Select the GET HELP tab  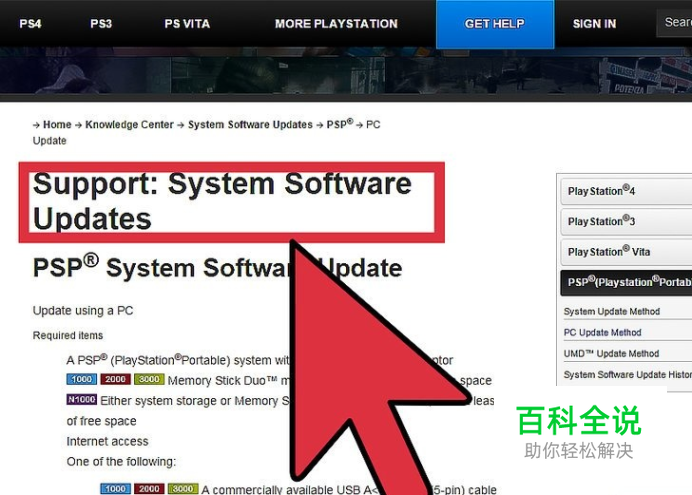click(x=495, y=24)
